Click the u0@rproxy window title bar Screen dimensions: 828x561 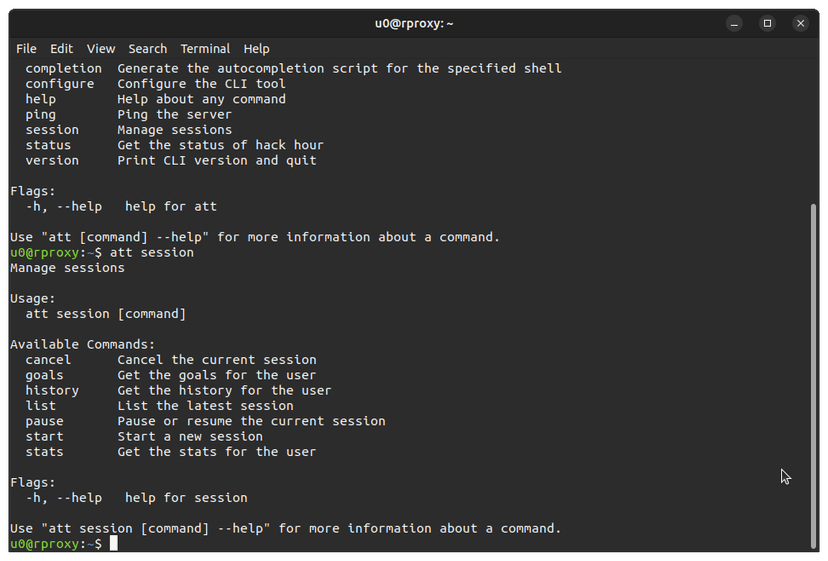(414, 22)
